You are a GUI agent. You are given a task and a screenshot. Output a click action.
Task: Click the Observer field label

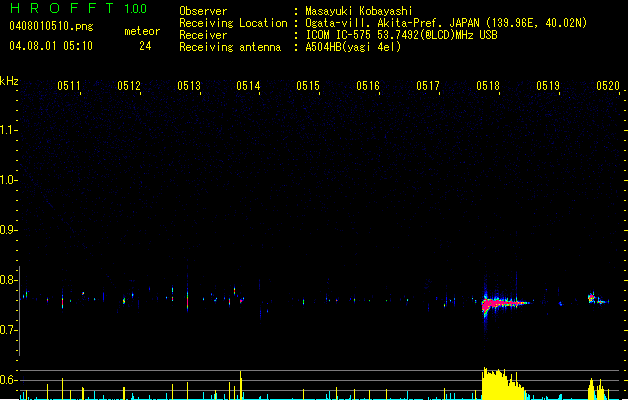pyautogui.click(x=203, y=11)
